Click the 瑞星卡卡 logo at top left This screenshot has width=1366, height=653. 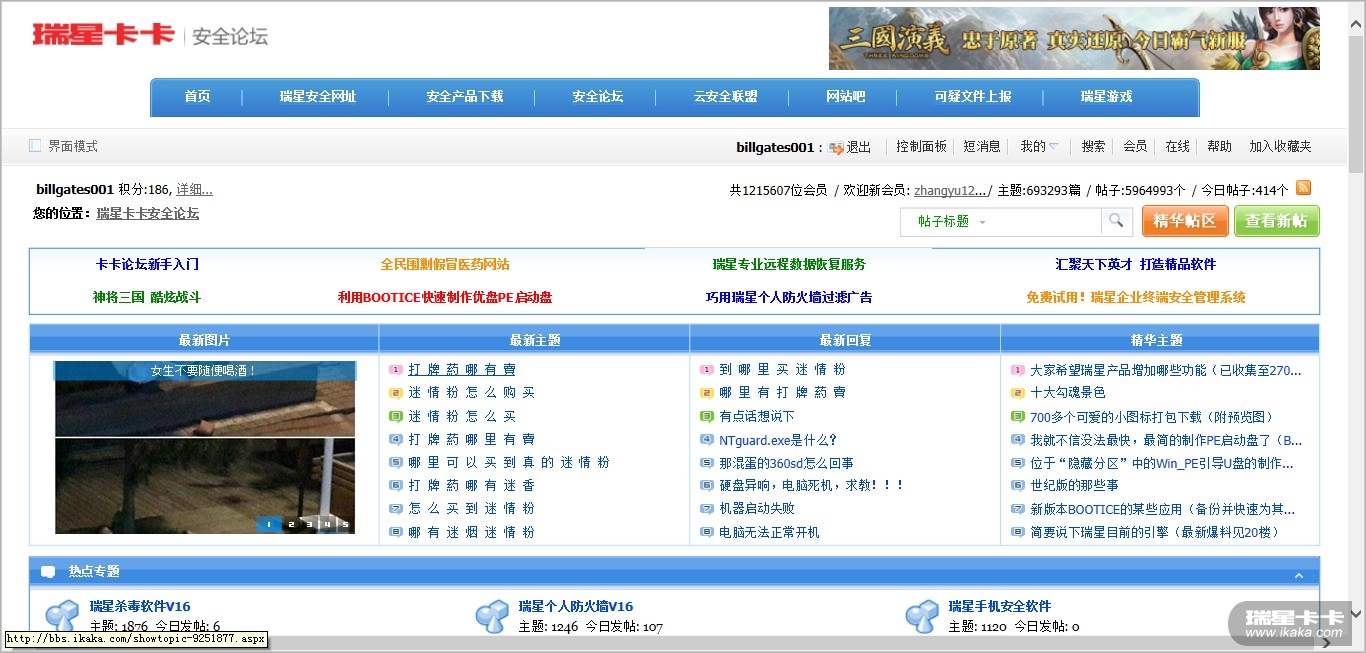click(x=104, y=35)
